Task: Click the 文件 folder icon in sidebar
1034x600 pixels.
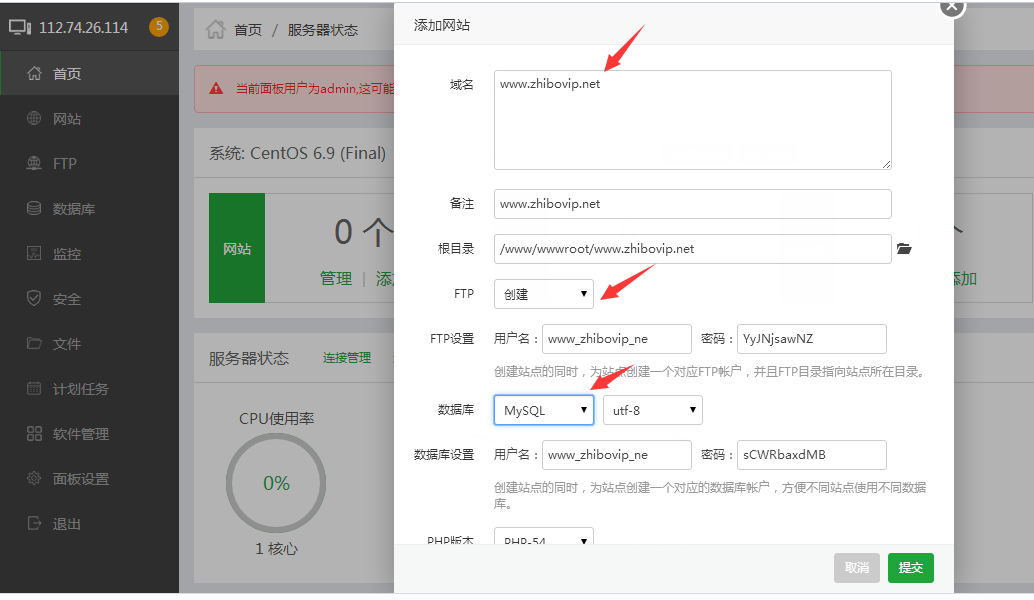Action: tap(34, 344)
